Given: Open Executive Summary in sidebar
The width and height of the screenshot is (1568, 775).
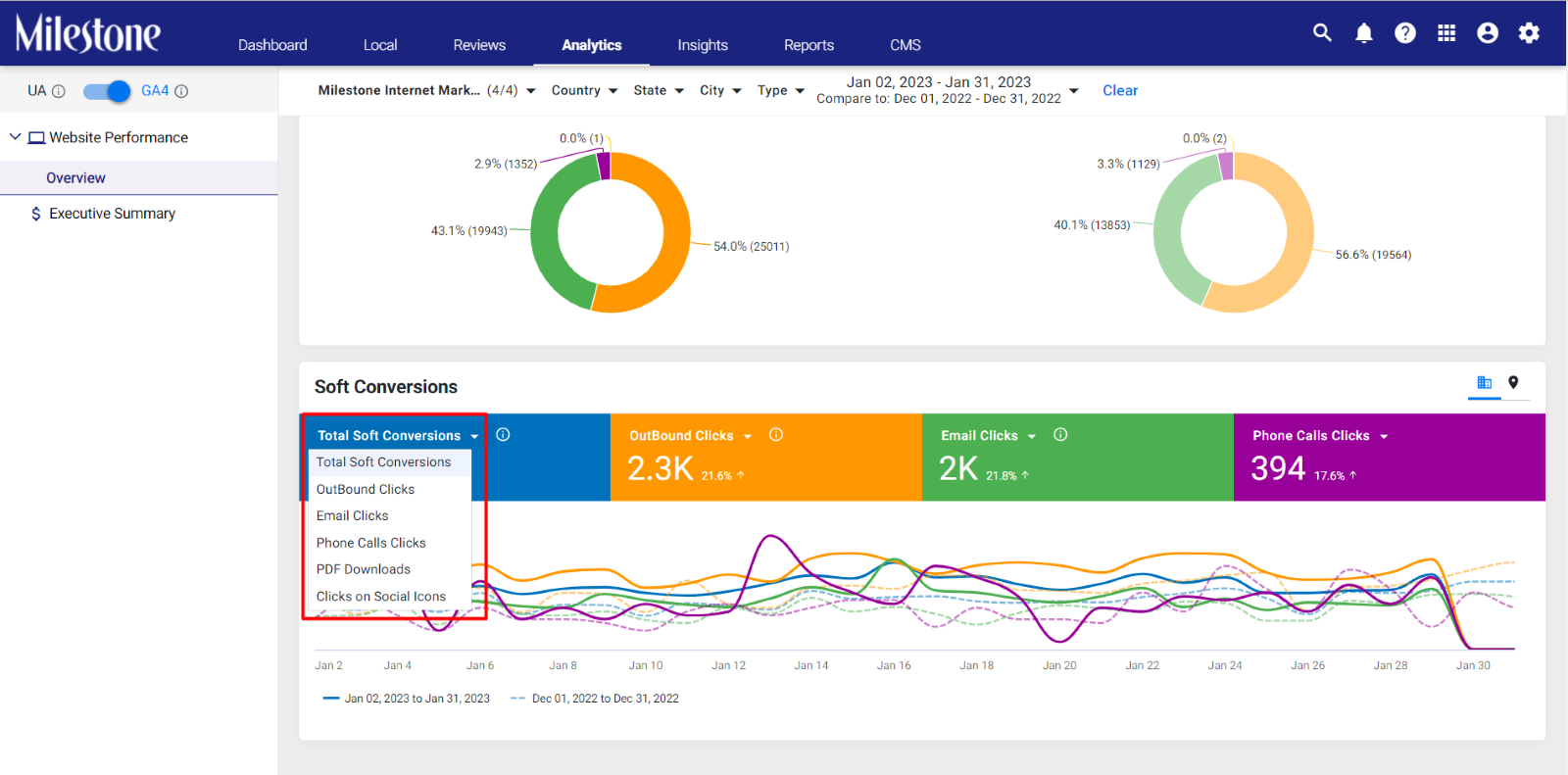Looking at the screenshot, I should (112, 214).
